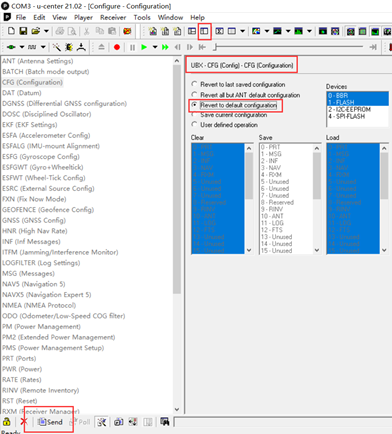Click the tools icon right of Poll

coord(101,422)
